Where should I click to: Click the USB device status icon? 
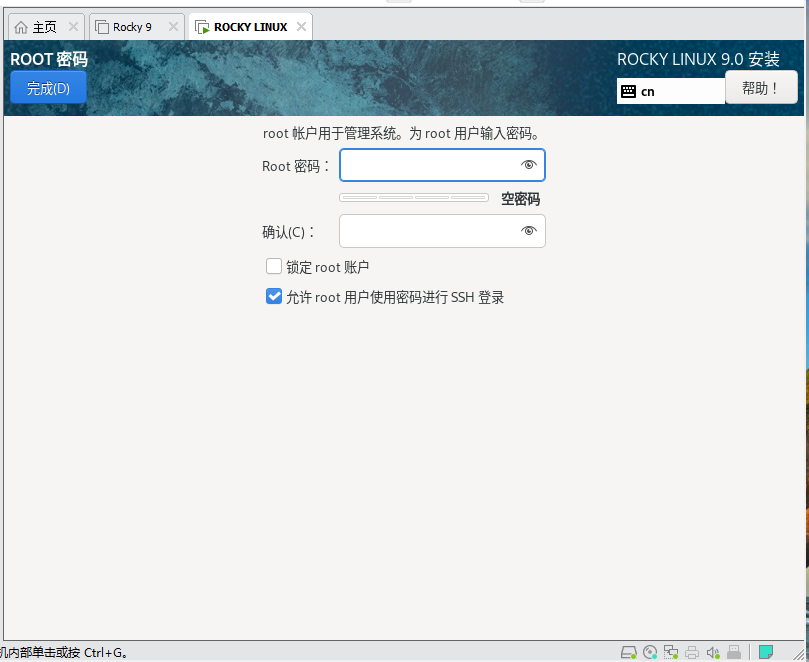pyautogui.click(x=734, y=652)
